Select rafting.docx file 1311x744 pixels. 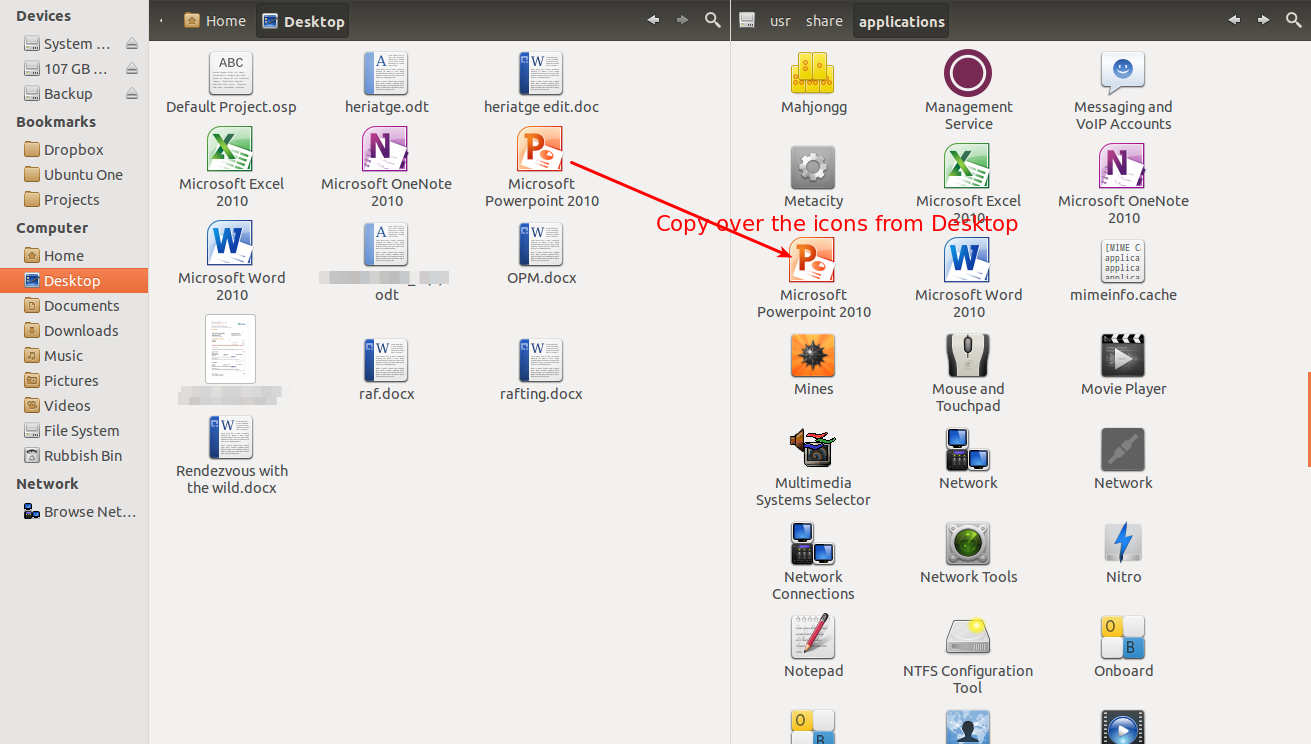541,360
